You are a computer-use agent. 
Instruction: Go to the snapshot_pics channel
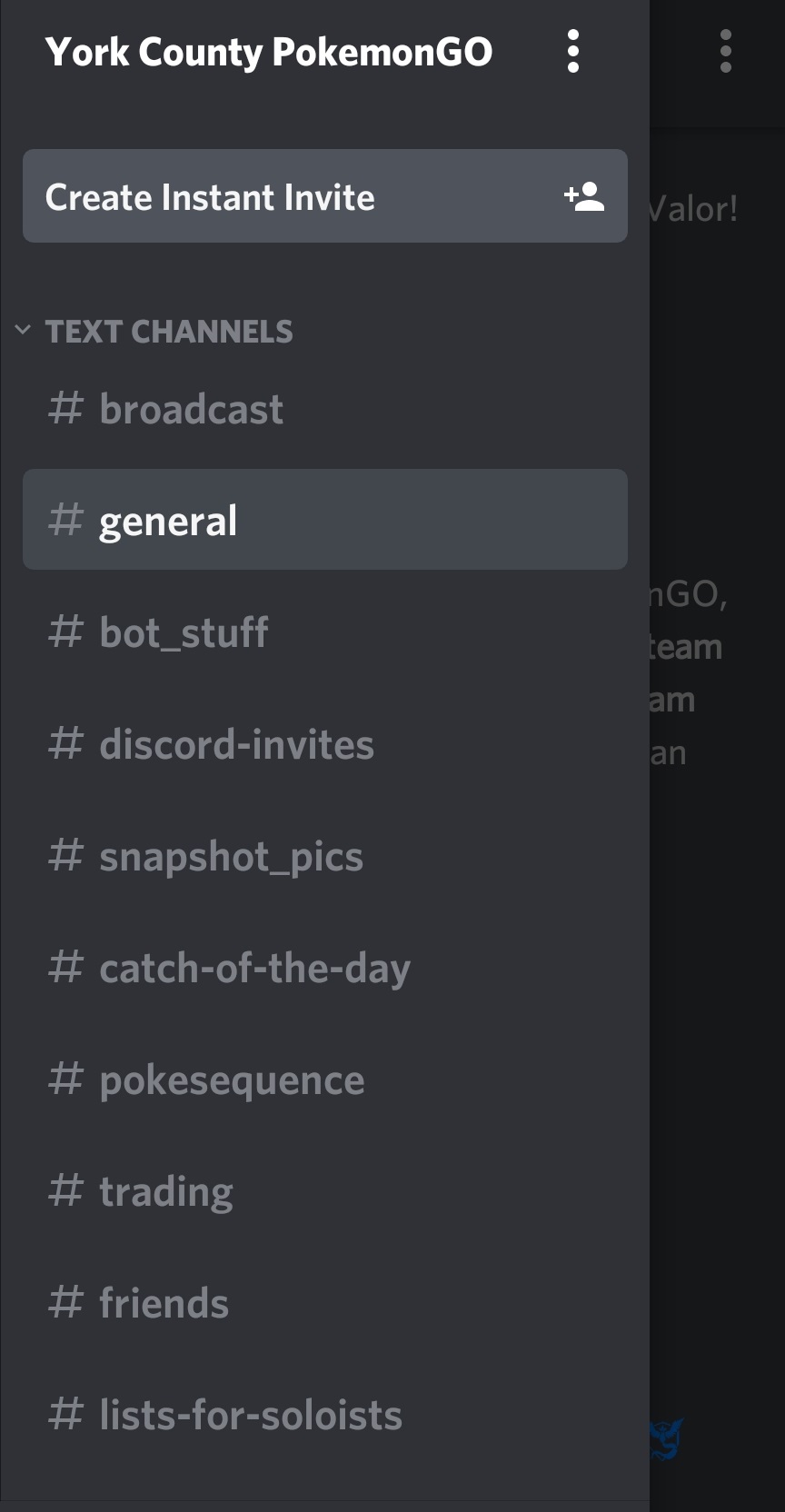[x=231, y=856]
